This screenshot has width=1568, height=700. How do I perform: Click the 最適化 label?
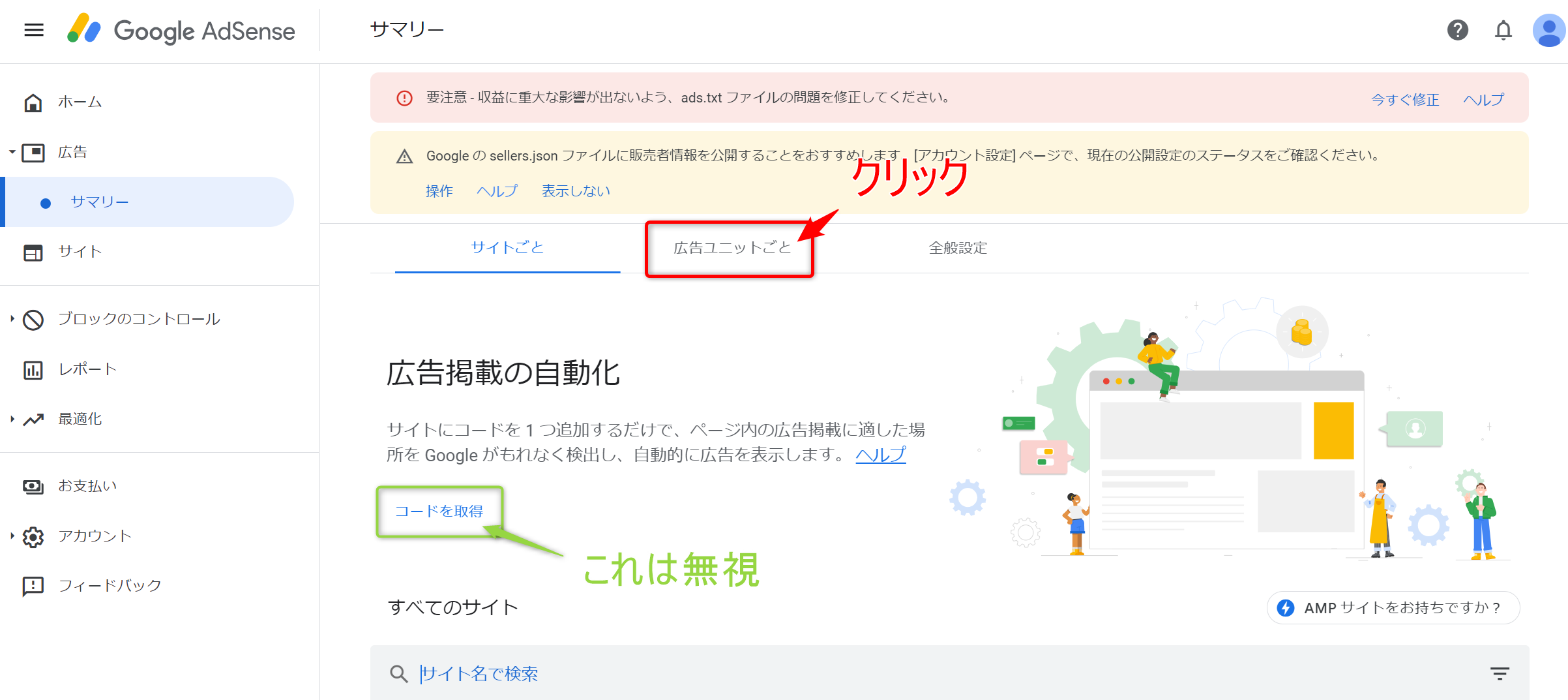click(x=80, y=419)
